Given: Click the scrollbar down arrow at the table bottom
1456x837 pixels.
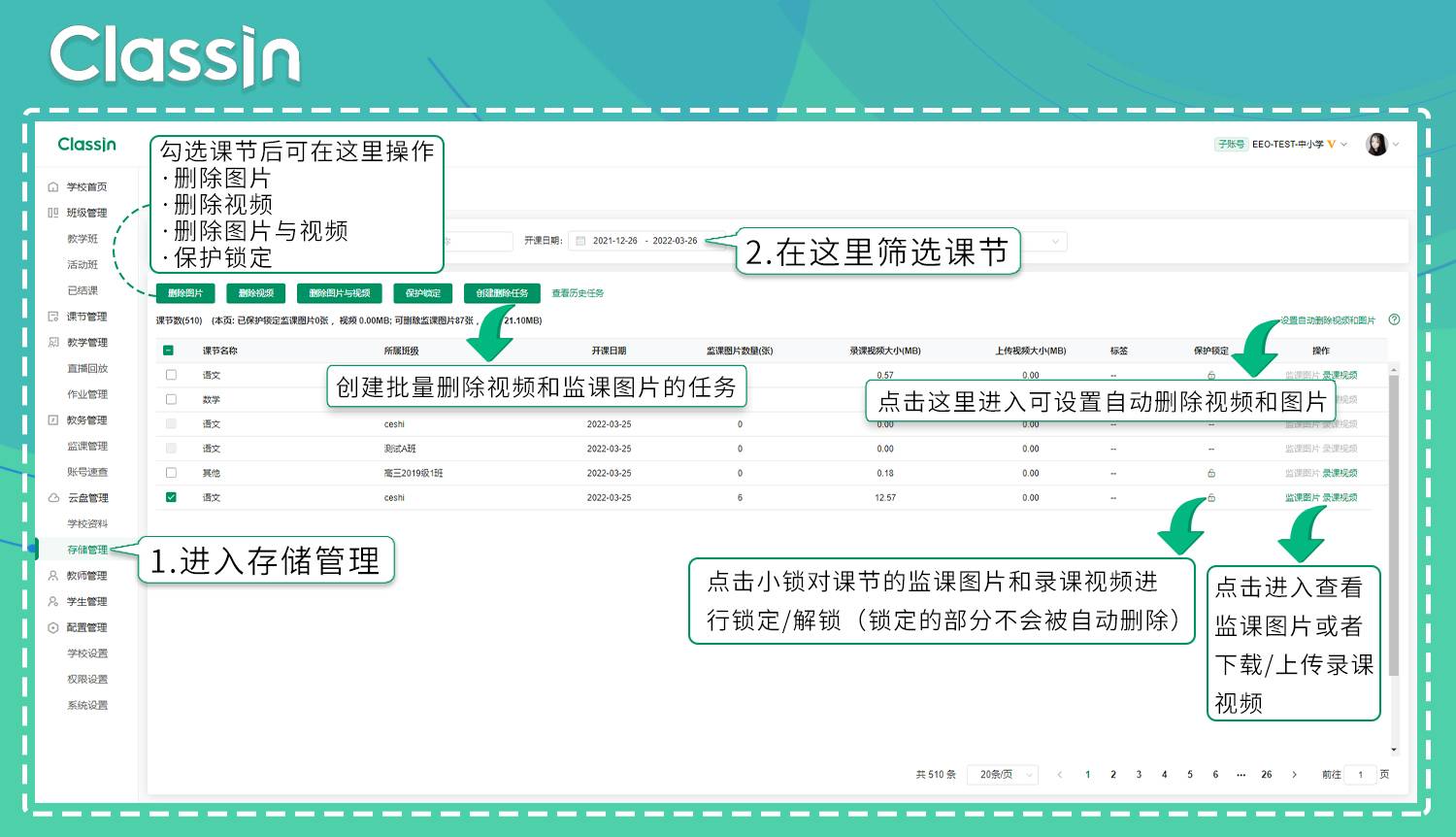Looking at the screenshot, I should (x=1394, y=750).
